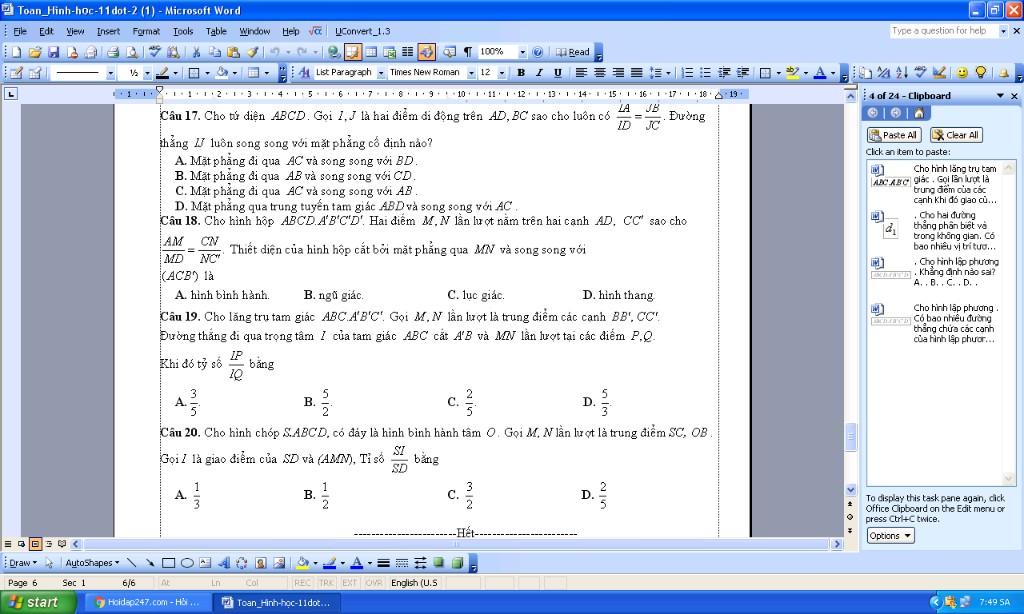Toggle Show/Hide paragraph marks
Screen dimensions: 1024x614
(468, 52)
